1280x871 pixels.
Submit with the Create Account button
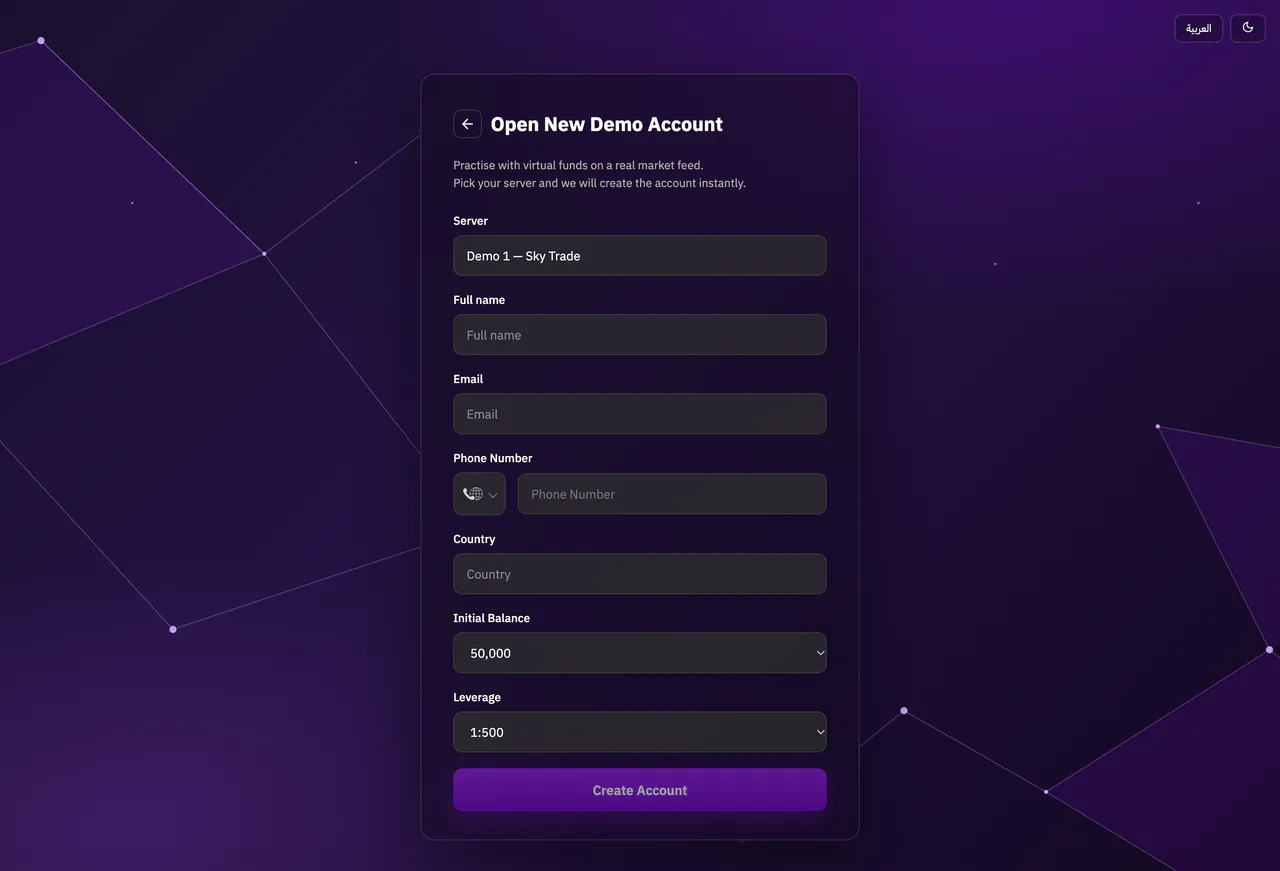point(640,790)
